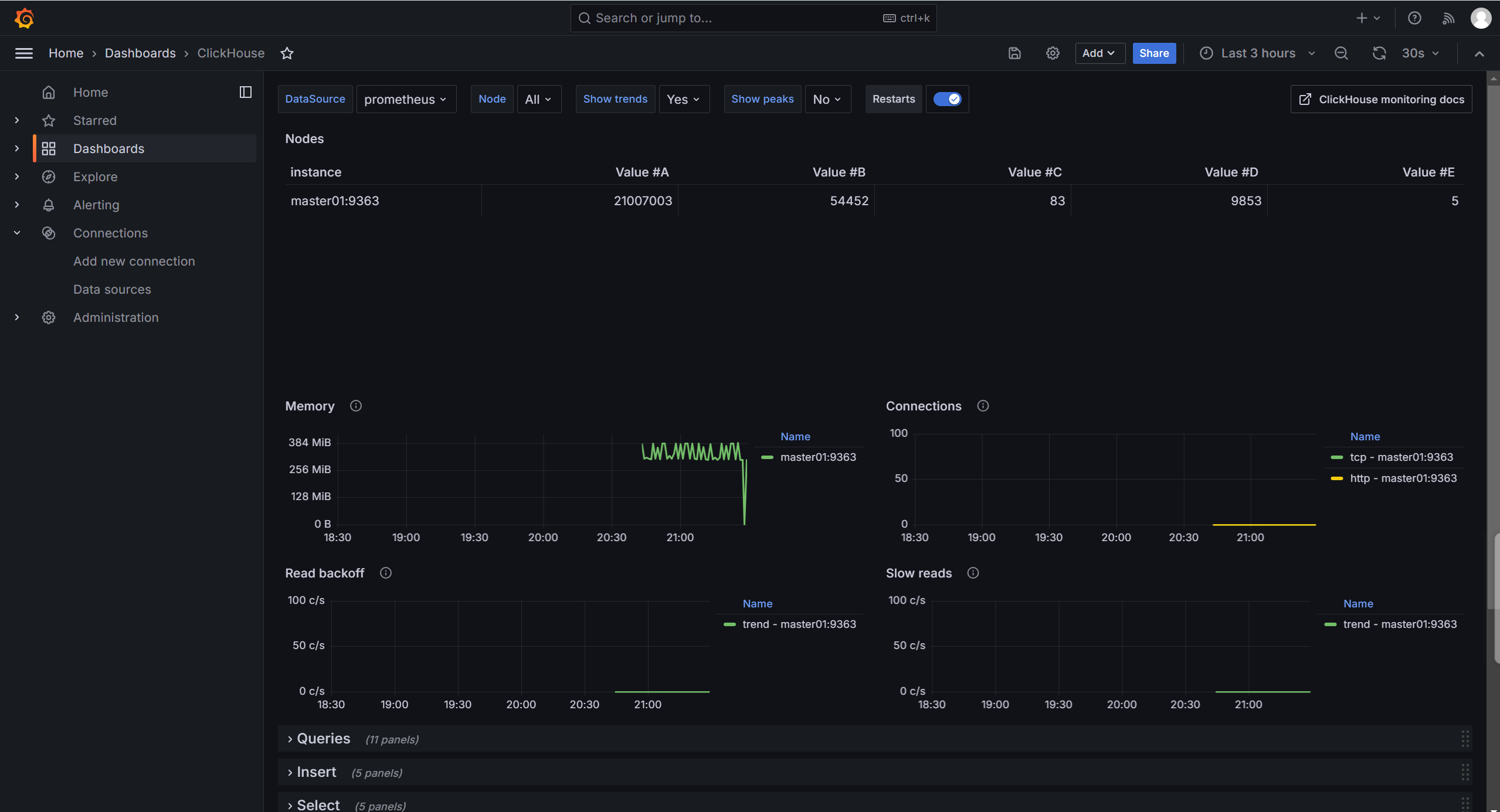Image resolution: width=1500 pixels, height=812 pixels.
Task: Click the Grafana logo icon
Action: (x=24, y=18)
